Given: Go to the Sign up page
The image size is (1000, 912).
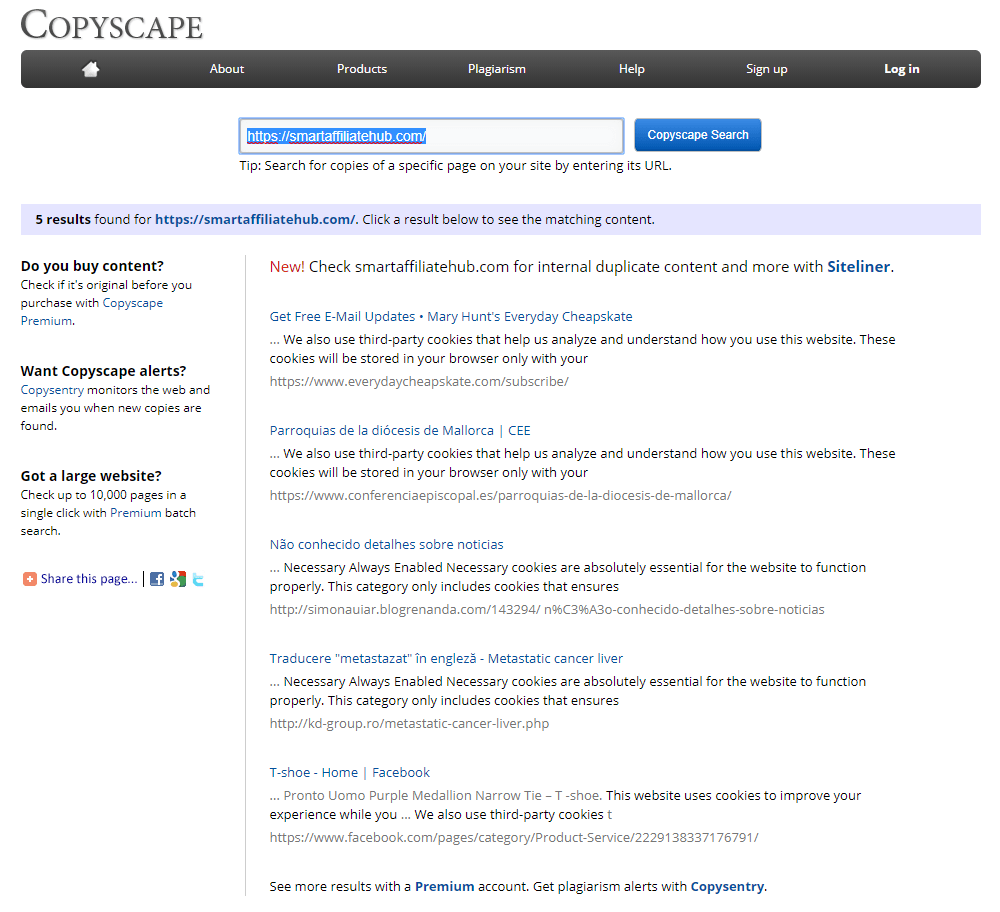Looking at the screenshot, I should click(x=767, y=69).
